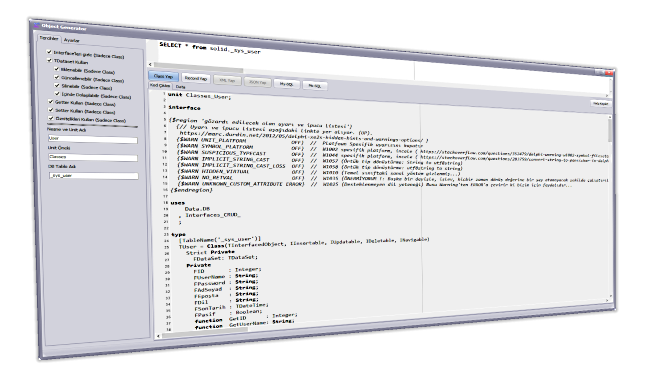Click the '{$WARN HIDDEN_VIRTUAL' directive line
Viewport: 645px width, 380px height.
[241, 171]
